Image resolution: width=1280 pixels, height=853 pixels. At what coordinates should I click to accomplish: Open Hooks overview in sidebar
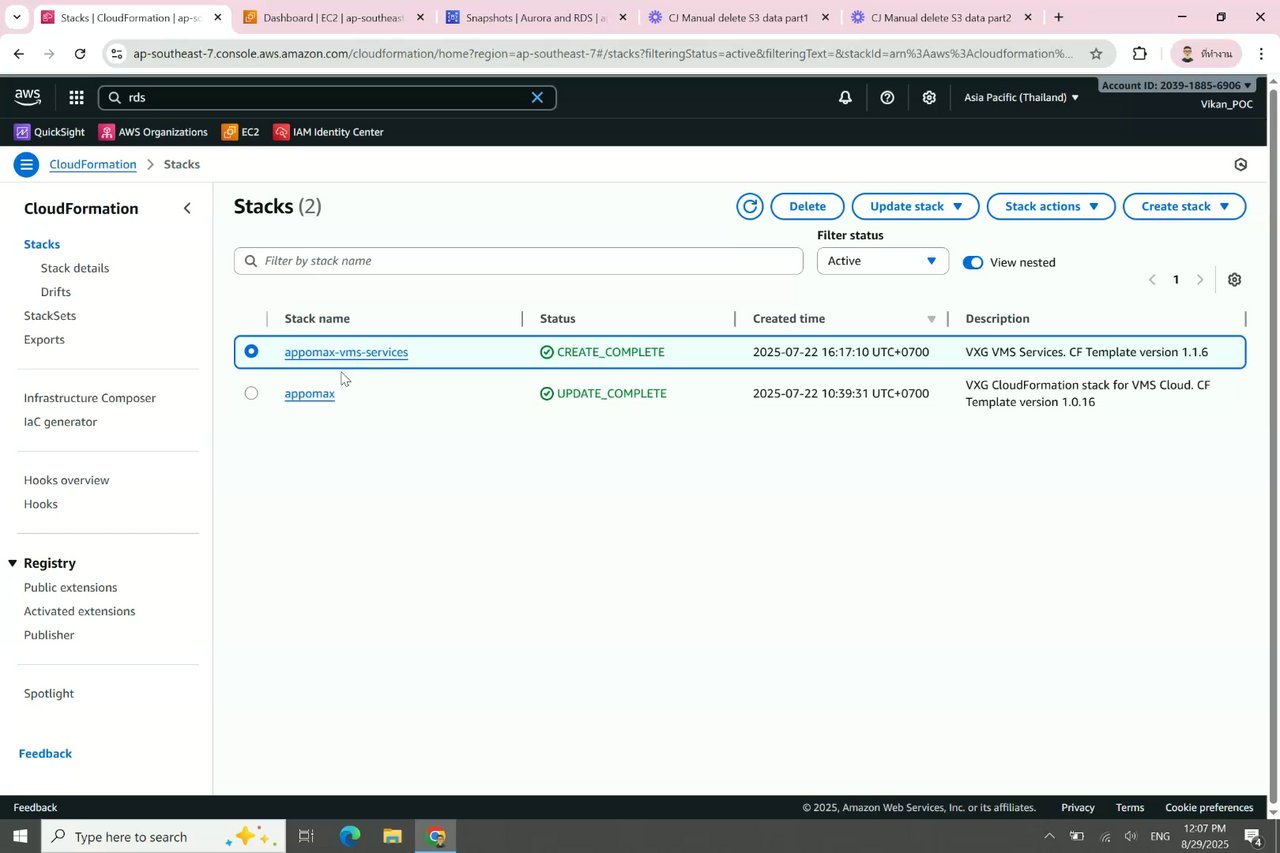click(67, 480)
